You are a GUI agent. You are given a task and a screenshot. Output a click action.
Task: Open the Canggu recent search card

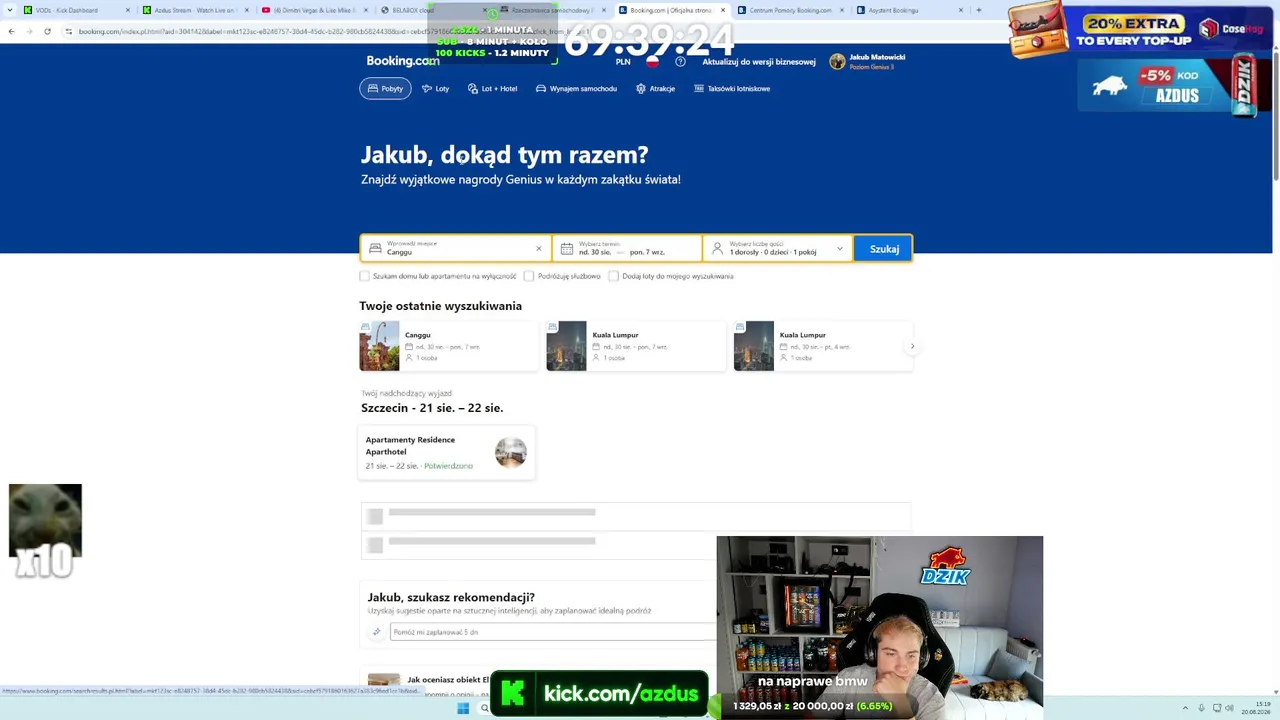pos(449,346)
